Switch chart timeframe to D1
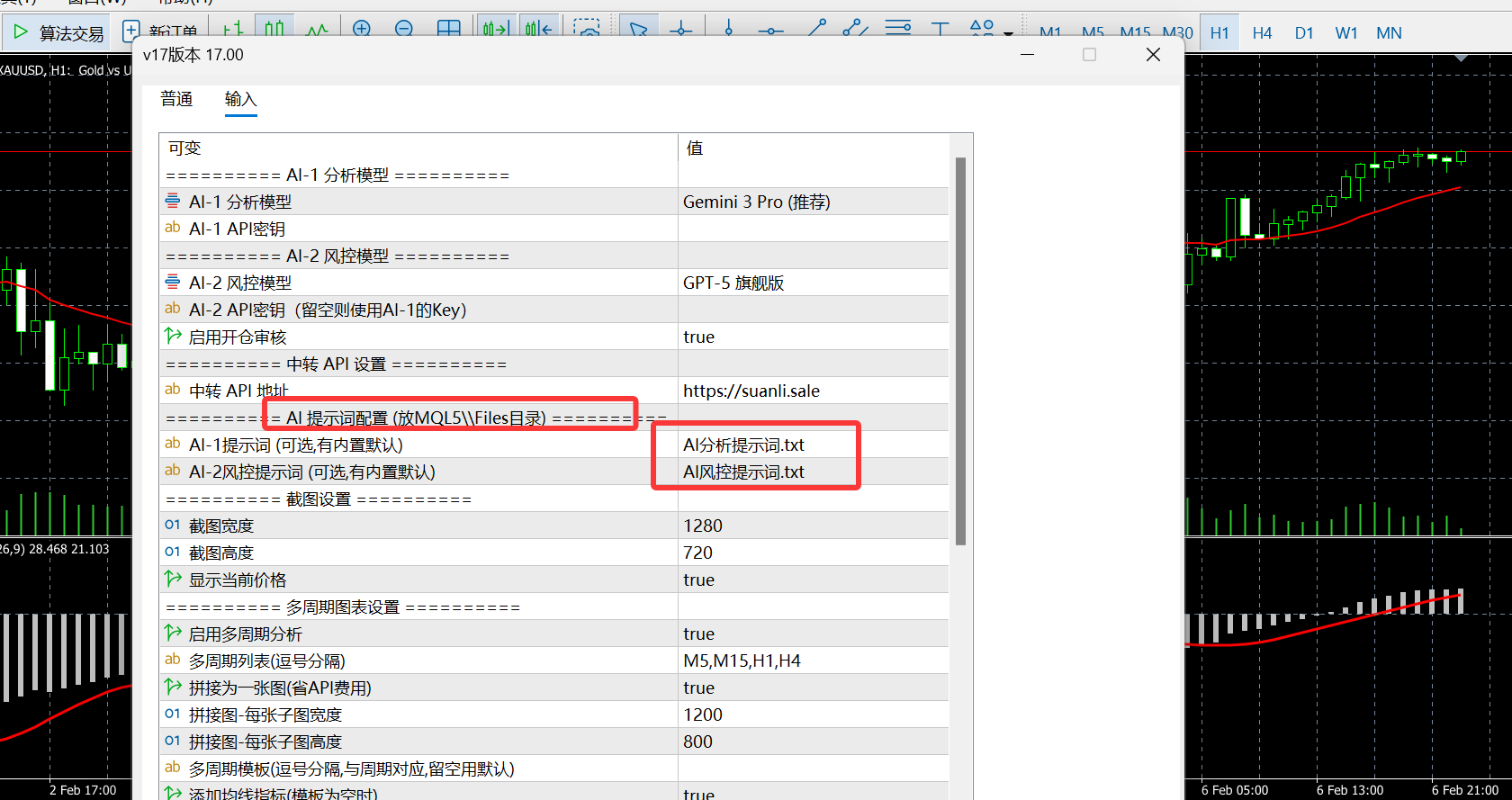 click(x=1304, y=33)
